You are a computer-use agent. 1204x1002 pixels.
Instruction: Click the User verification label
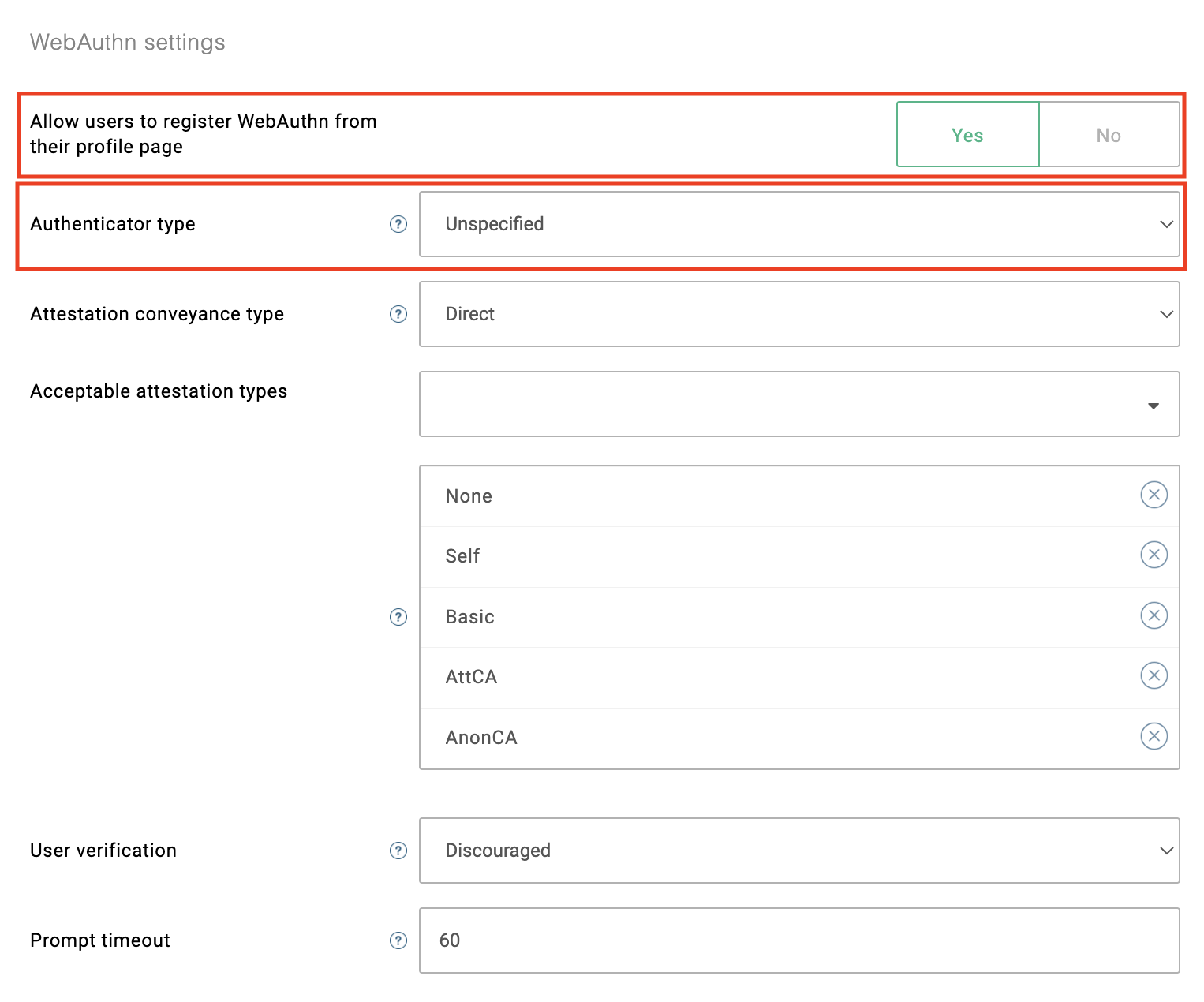(x=103, y=851)
